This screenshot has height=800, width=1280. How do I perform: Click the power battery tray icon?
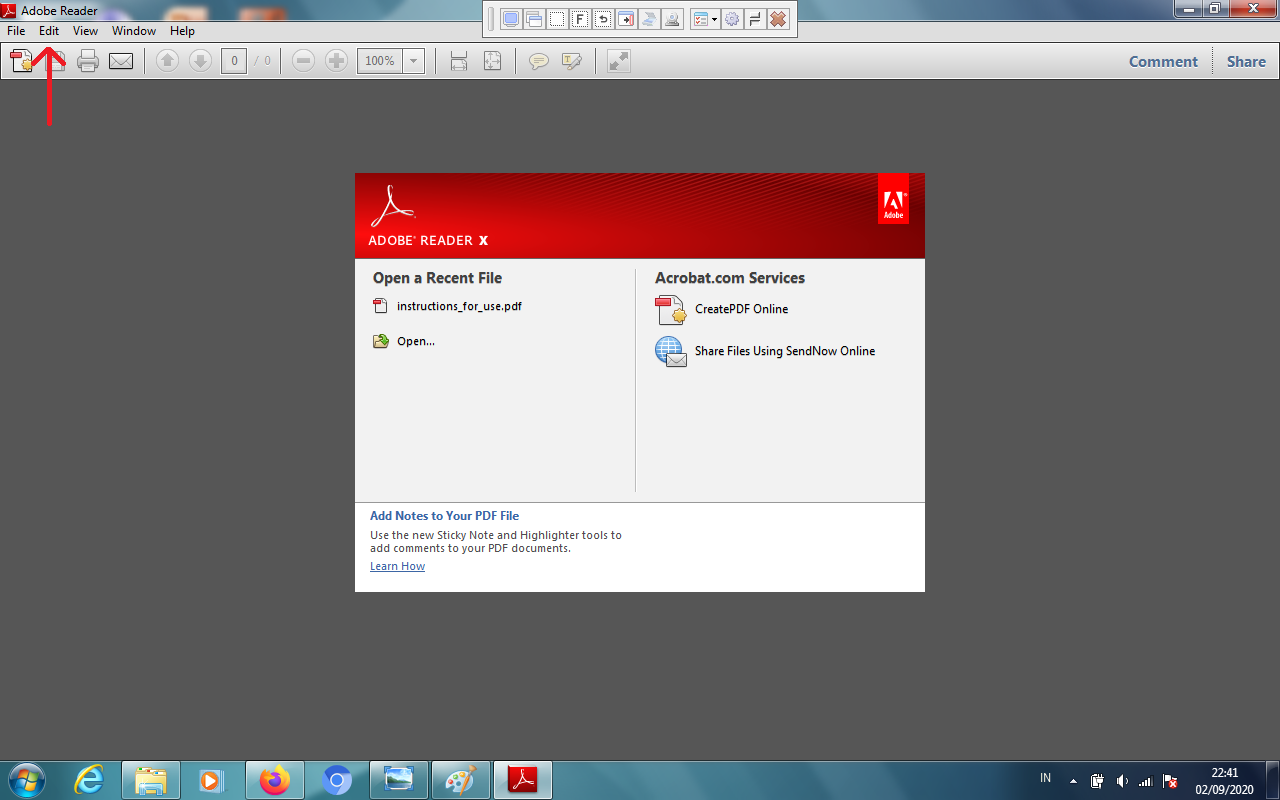coord(1097,781)
